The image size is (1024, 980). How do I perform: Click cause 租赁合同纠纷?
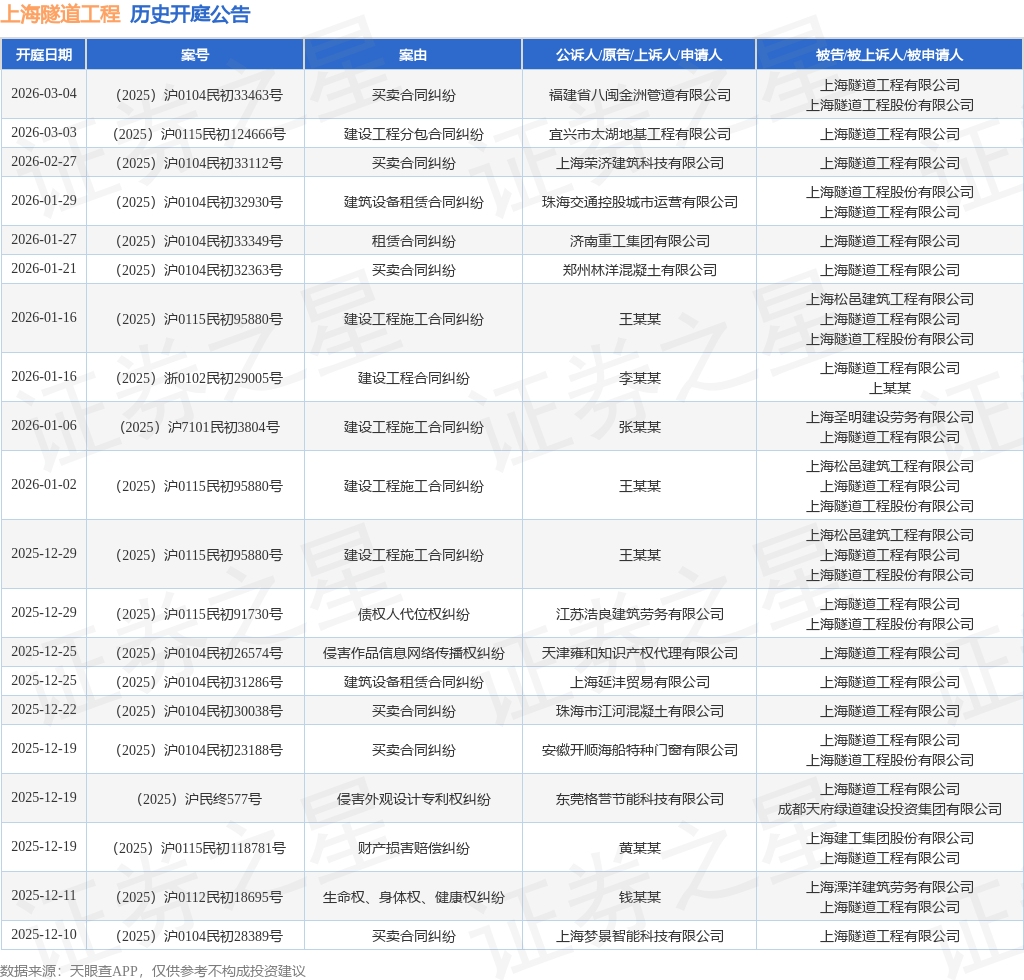click(x=413, y=242)
